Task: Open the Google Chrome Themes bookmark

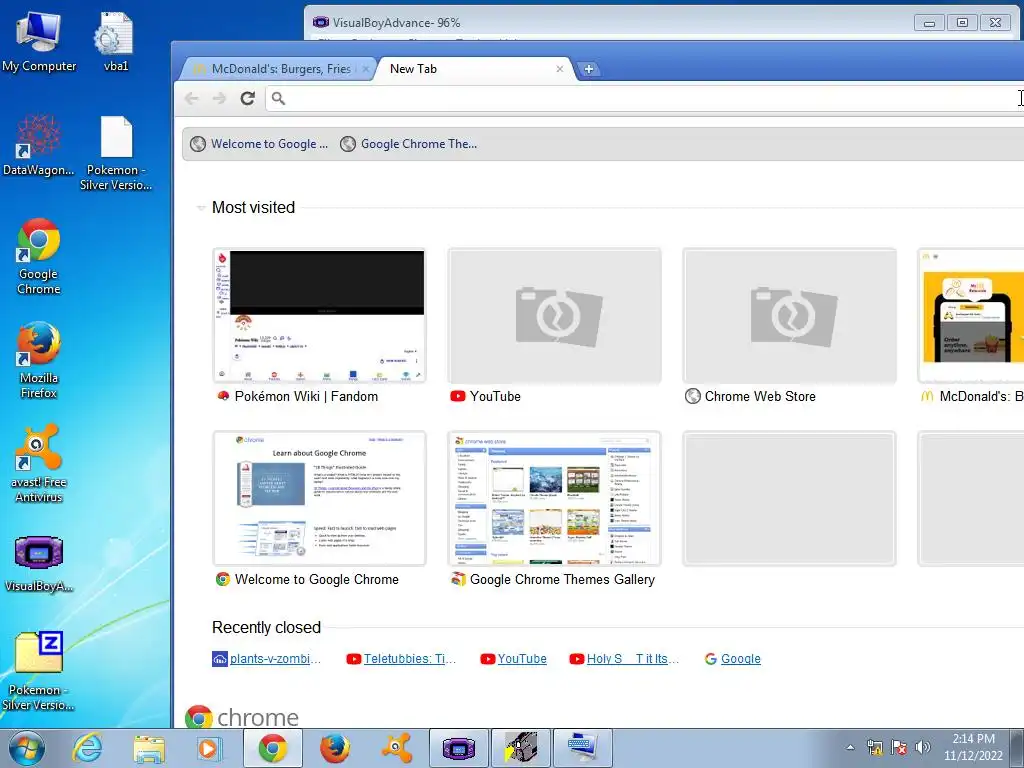Action: click(x=409, y=144)
